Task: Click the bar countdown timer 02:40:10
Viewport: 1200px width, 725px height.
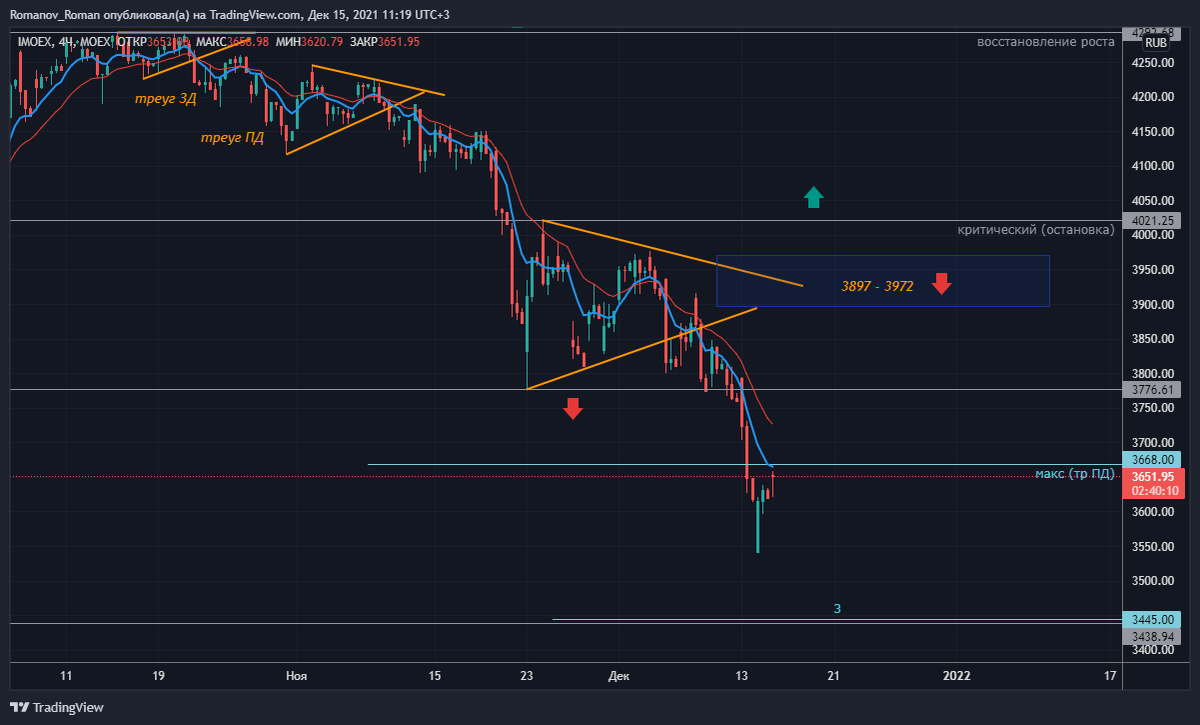Action: [1152, 491]
